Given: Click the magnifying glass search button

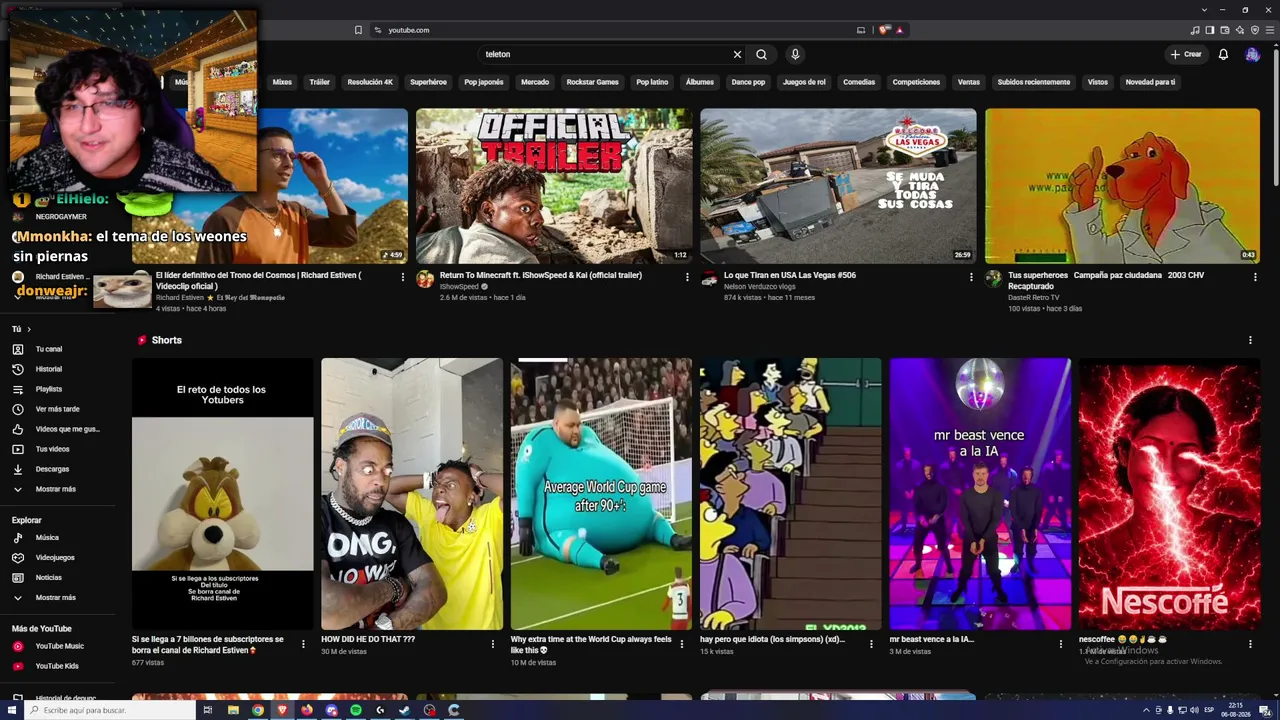Looking at the screenshot, I should coord(761,54).
